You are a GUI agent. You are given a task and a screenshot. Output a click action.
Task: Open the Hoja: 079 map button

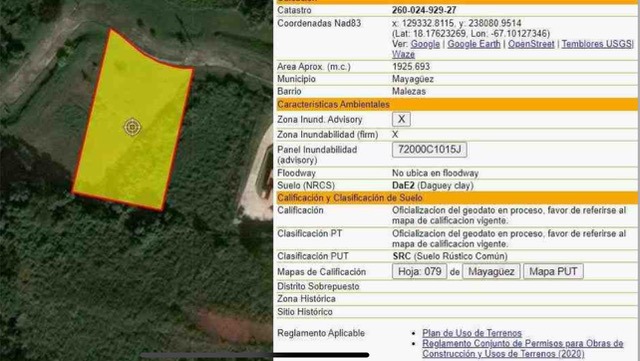420,272
